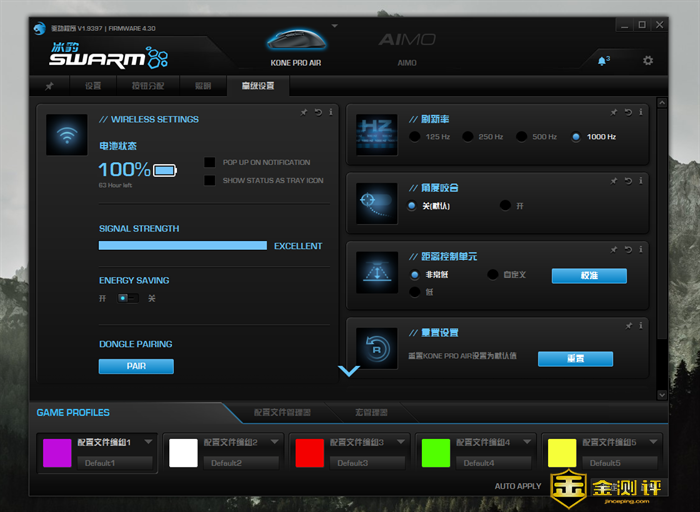
Task: Click the green profile 4 color swatch
Action: point(435,452)
